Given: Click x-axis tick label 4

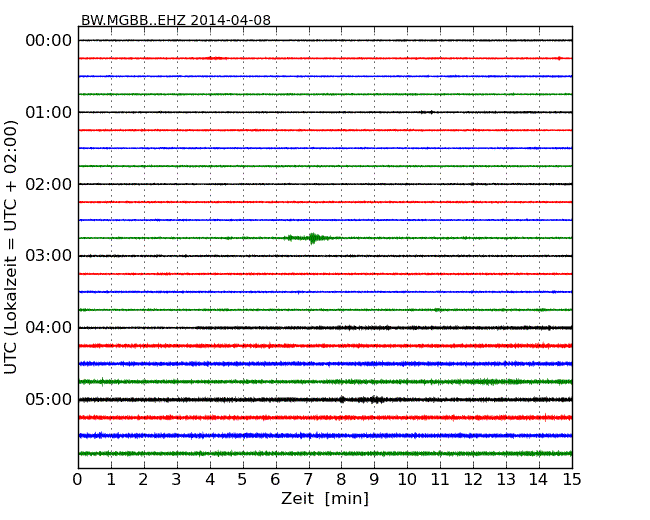Looking at the screenshot, I should (x=210, y=480).
